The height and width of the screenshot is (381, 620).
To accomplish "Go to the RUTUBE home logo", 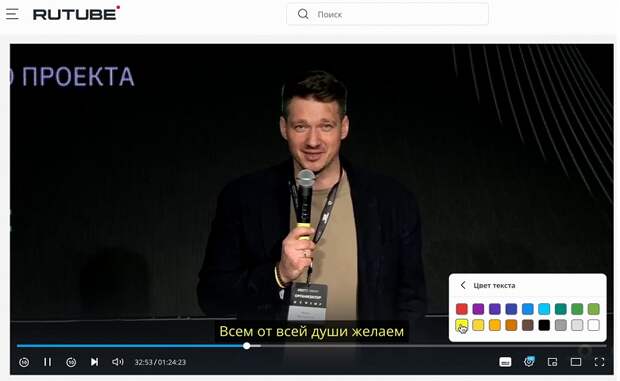I will click(76, 14).
